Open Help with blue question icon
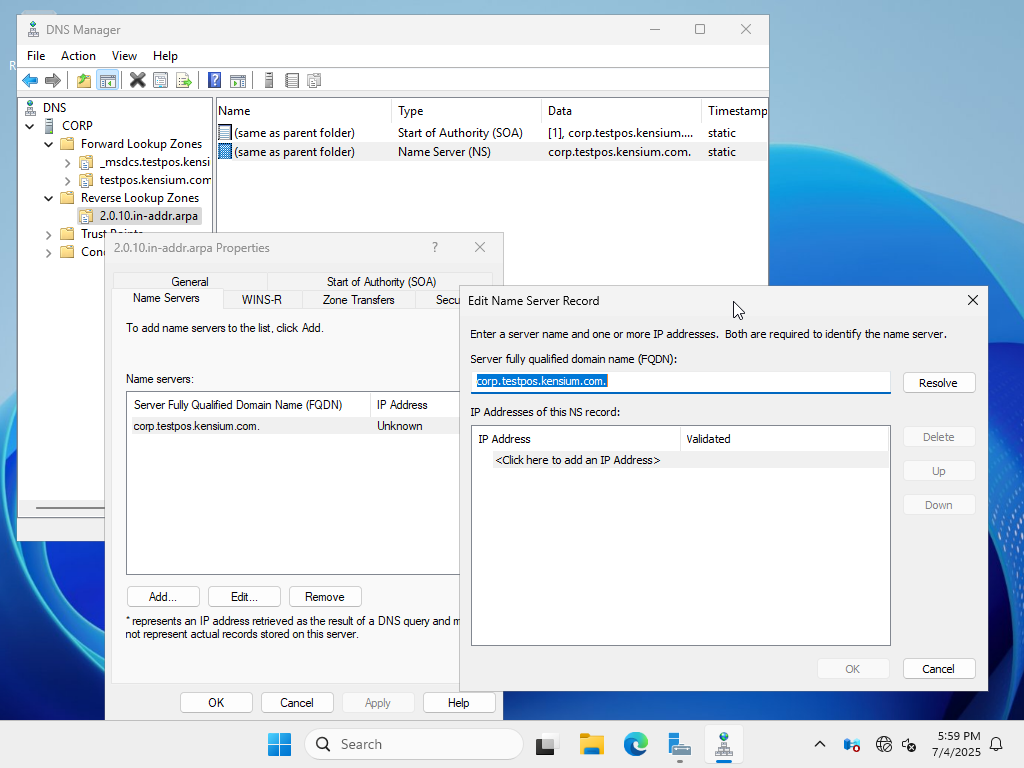This screenshot has height=768, width=1024. [214, 80]
